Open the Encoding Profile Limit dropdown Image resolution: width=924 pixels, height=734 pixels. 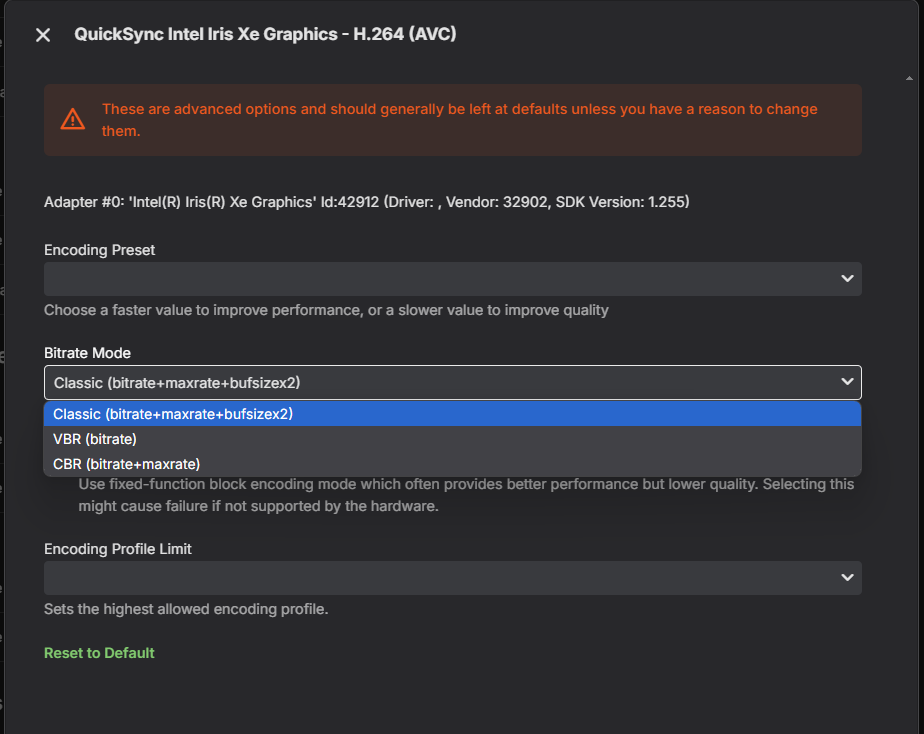452,577
